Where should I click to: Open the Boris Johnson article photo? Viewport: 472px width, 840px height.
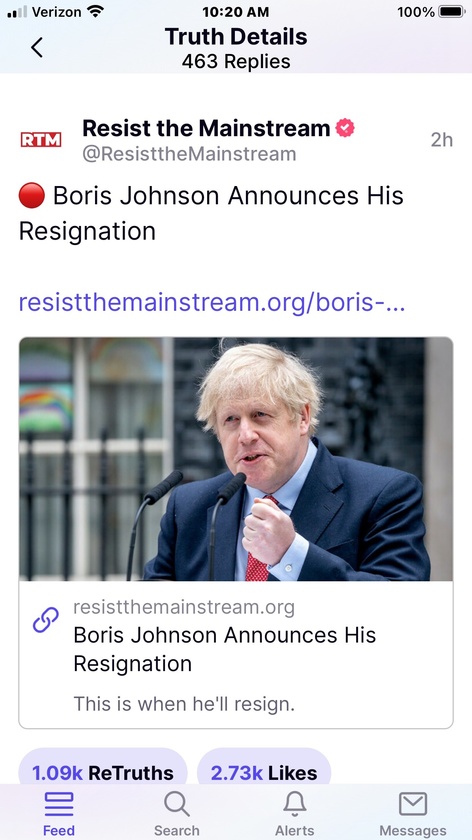(236, 459)
